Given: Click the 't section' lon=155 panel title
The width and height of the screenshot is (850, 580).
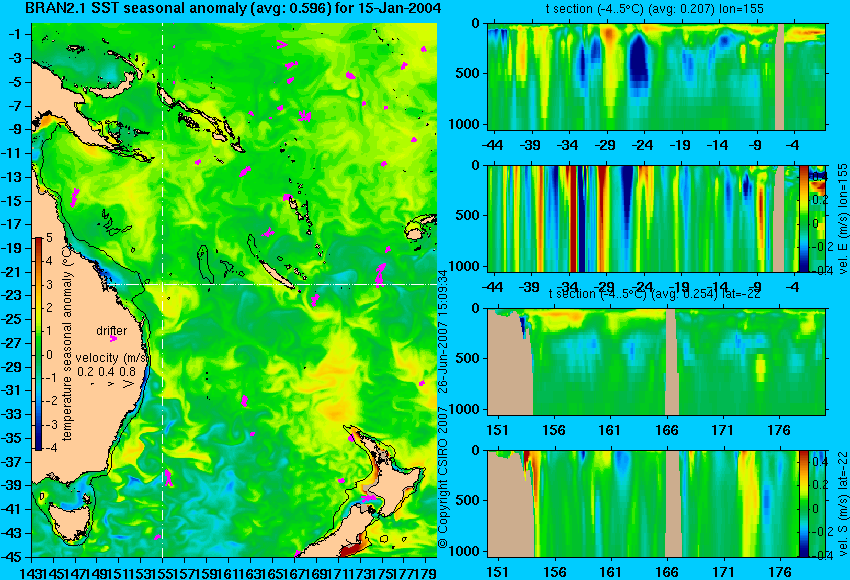Looking at the screenshot, I should pos(655,9).
